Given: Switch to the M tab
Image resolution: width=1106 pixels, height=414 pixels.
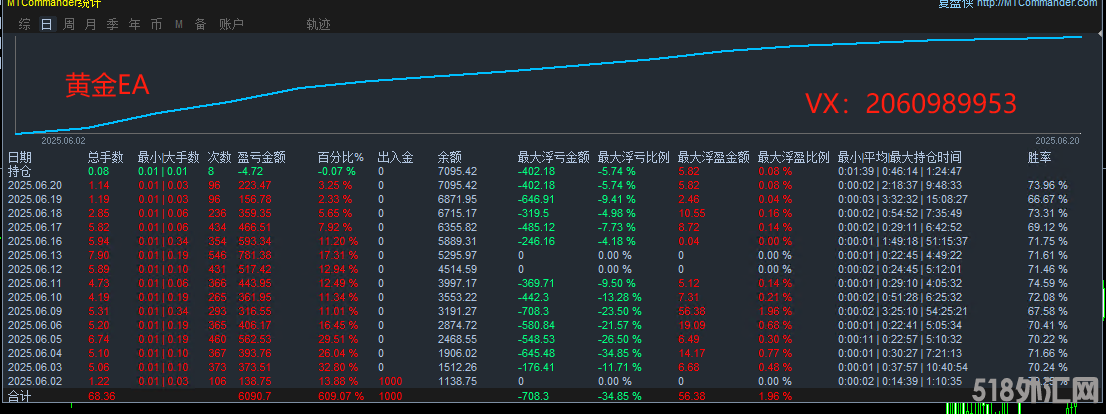Looking at the screenshot, I should [x=178, y=25].
